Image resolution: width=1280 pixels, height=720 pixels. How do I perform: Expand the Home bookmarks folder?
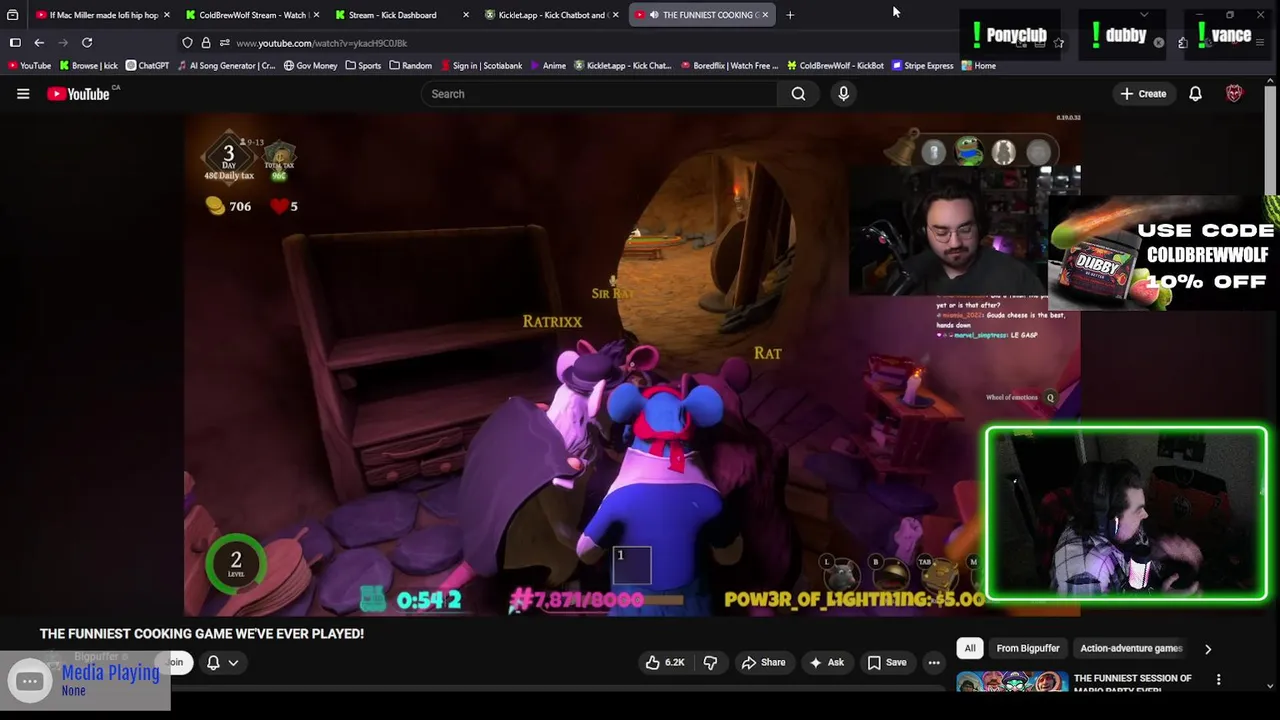(x=978, y=66)
